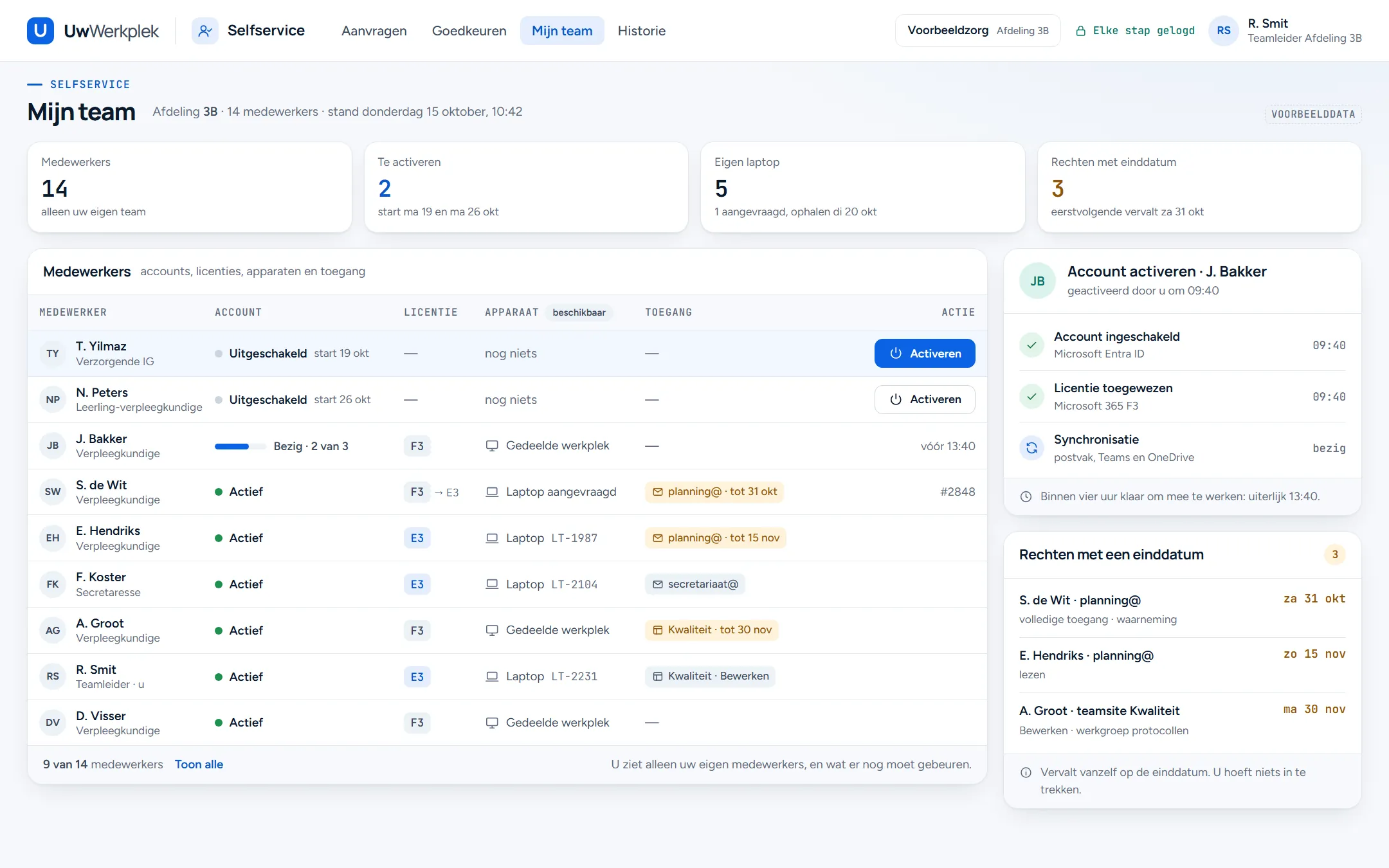
Task: Click the laptop icon next to LT-1987
Action: pos(492,538)
